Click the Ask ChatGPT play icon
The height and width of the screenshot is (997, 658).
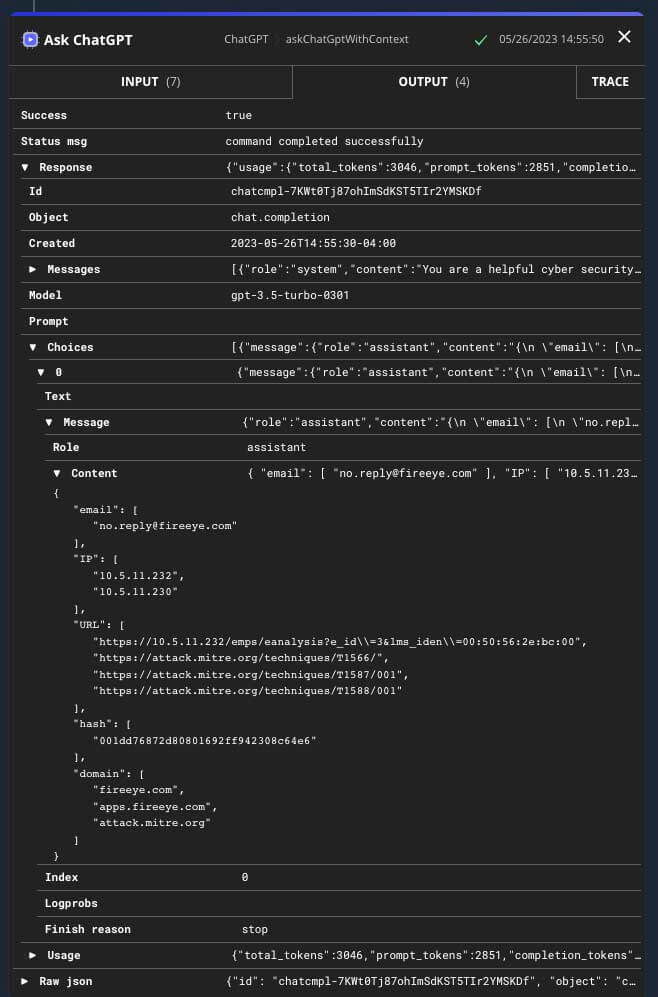tap(30, 40)
